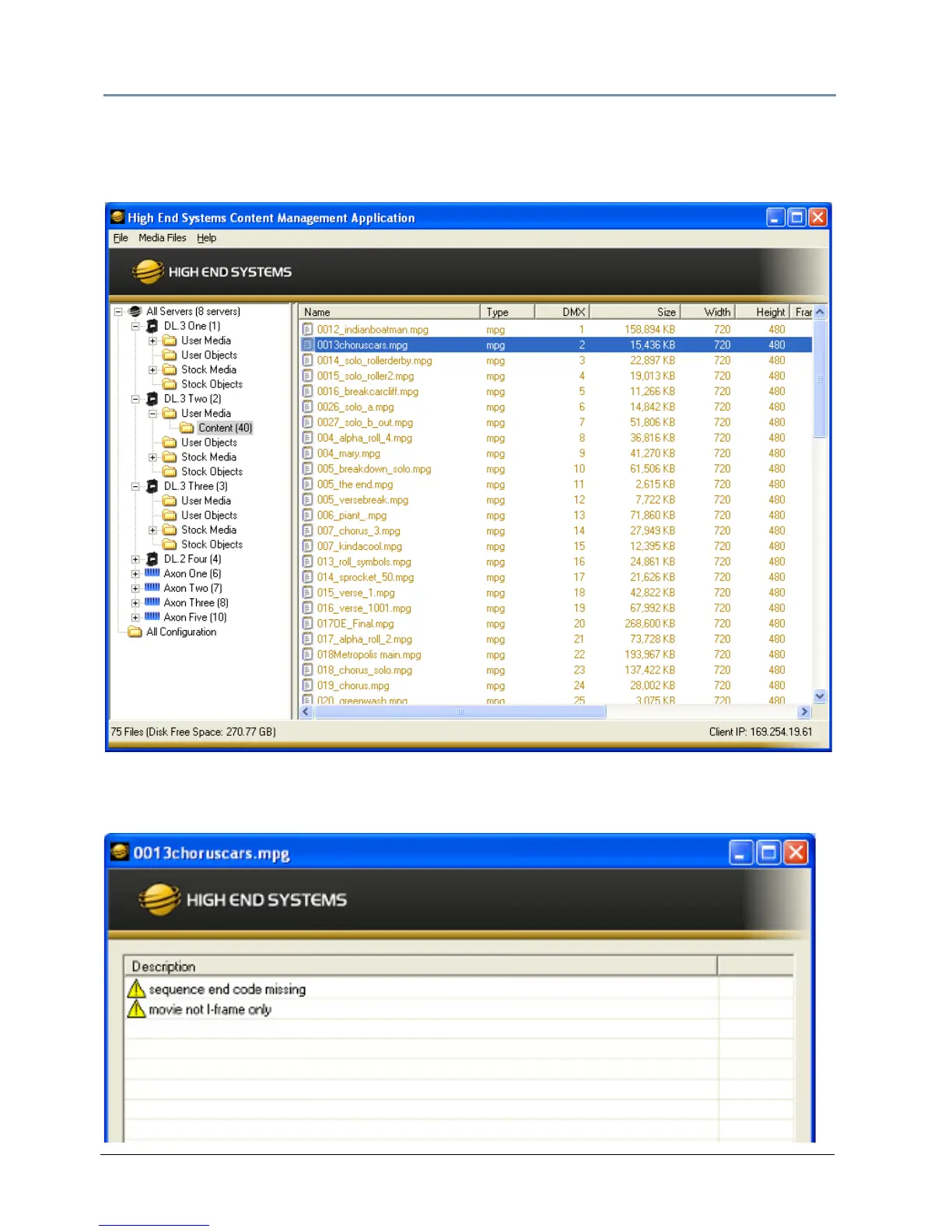Select file 005_breakdown_solo.mpg
This screenshot has width=952, height=1232.
(x=373, y=469)
